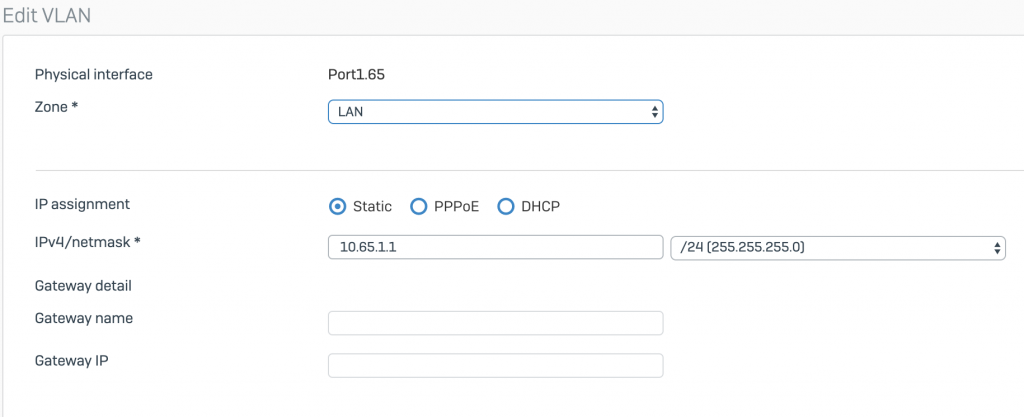Select the Static radio button
1024x417 pixels.
(337, 207)
